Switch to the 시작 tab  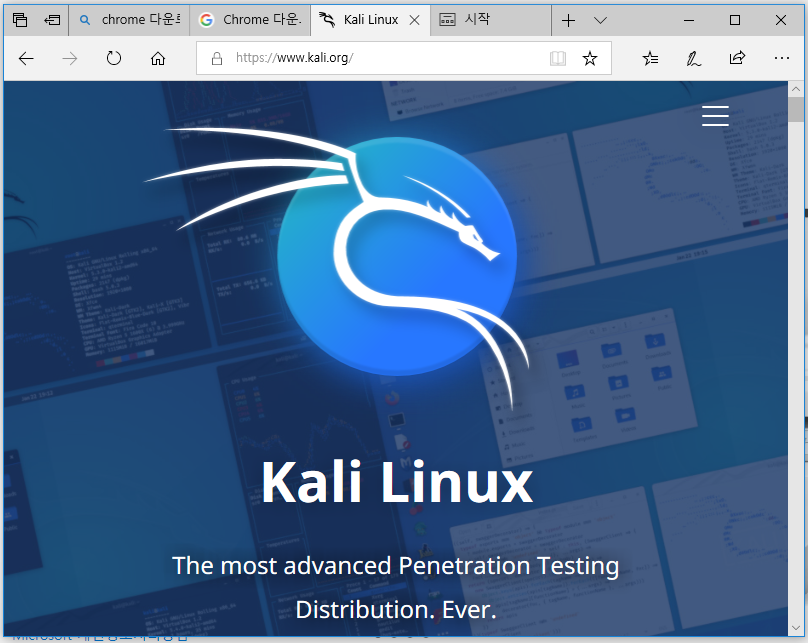point(490,20)
